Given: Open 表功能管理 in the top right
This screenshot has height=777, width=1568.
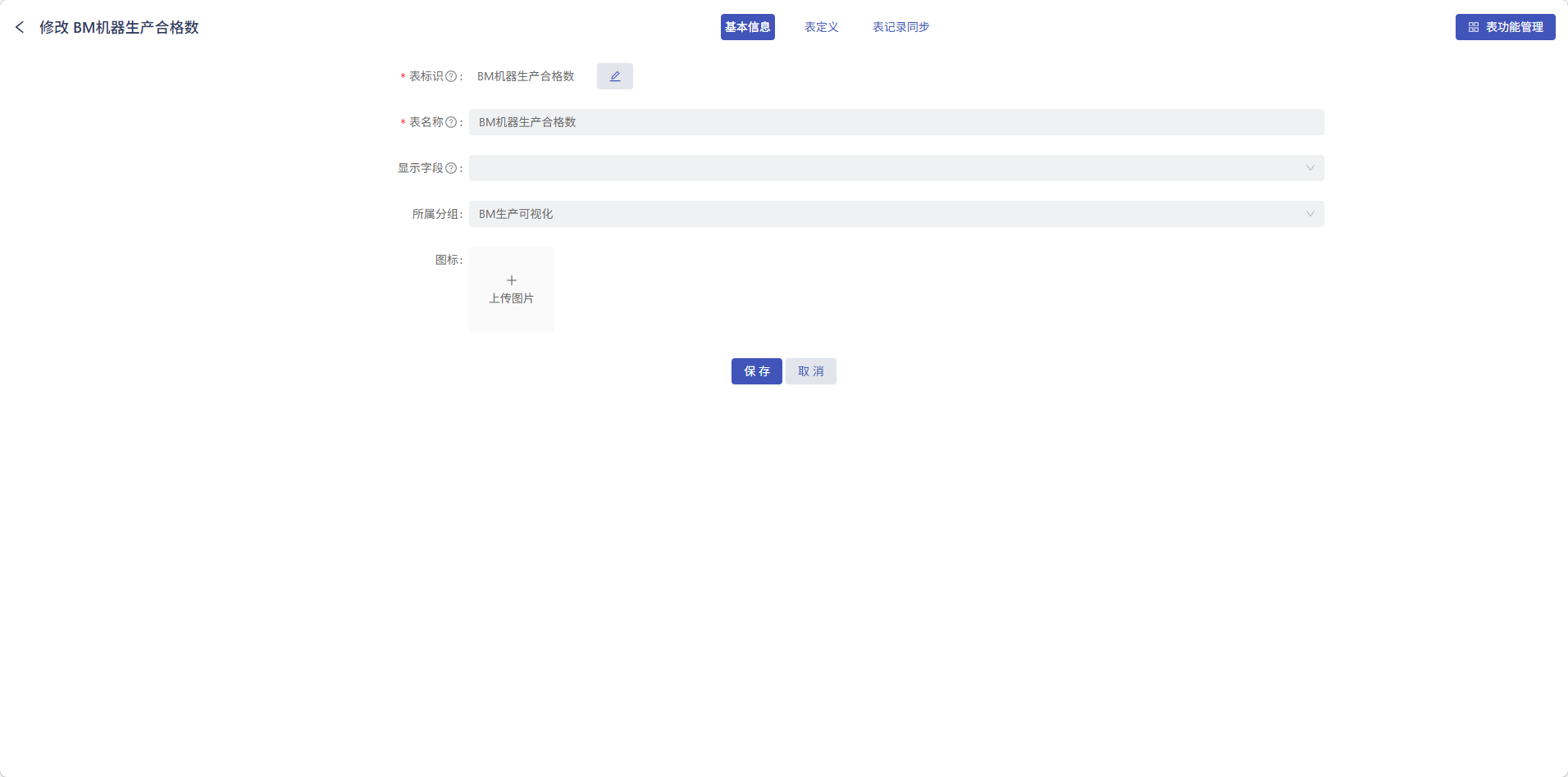Looking at the screenshot, I should point(1504,26).
